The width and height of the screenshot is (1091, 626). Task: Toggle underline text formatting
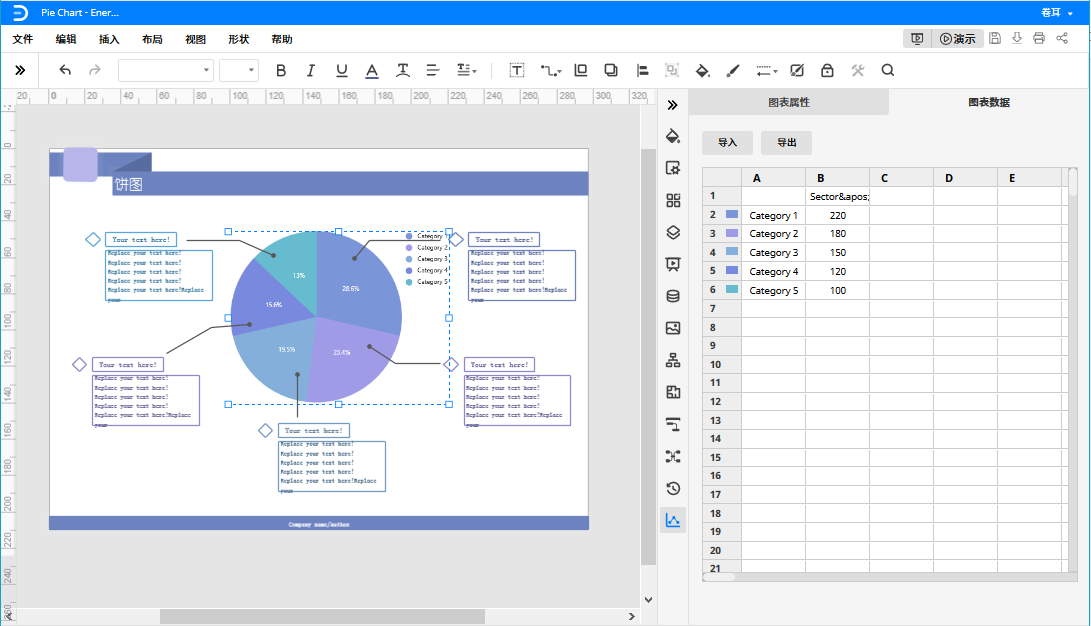pyautogui.click(x=342, y=71)
